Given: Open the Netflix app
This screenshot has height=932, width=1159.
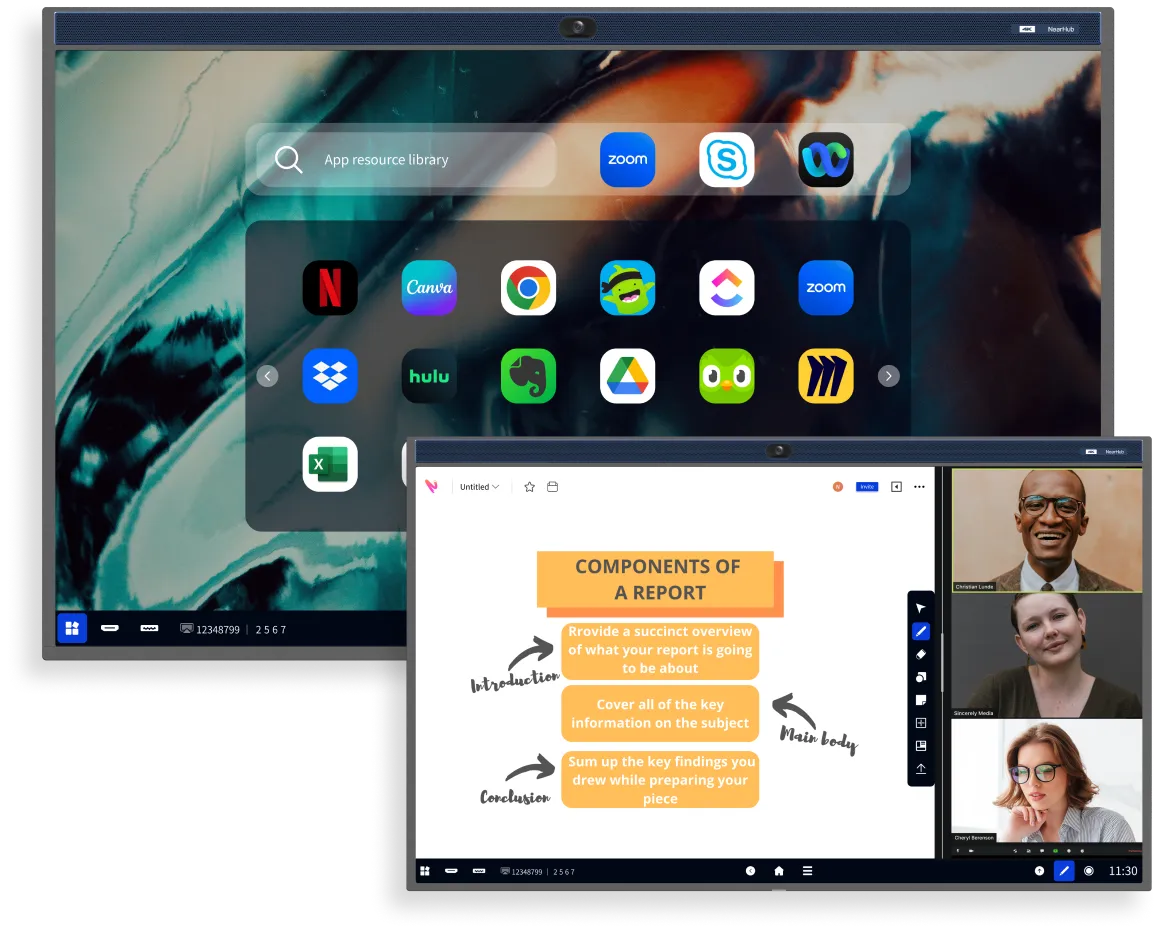Looking at the screenshot, I should [330, 288].
